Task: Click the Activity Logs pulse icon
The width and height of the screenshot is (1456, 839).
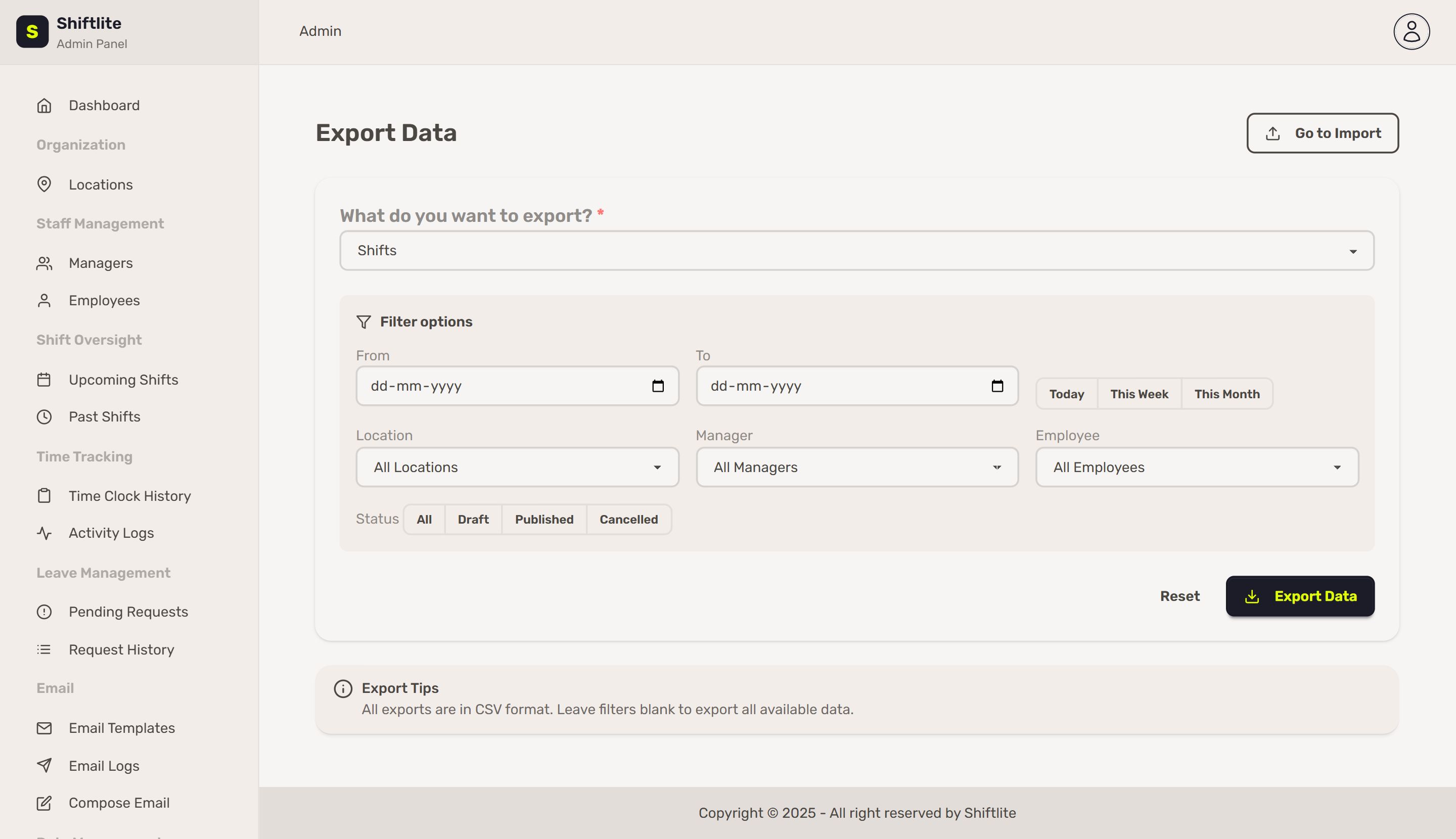Action: click(44, 533)
